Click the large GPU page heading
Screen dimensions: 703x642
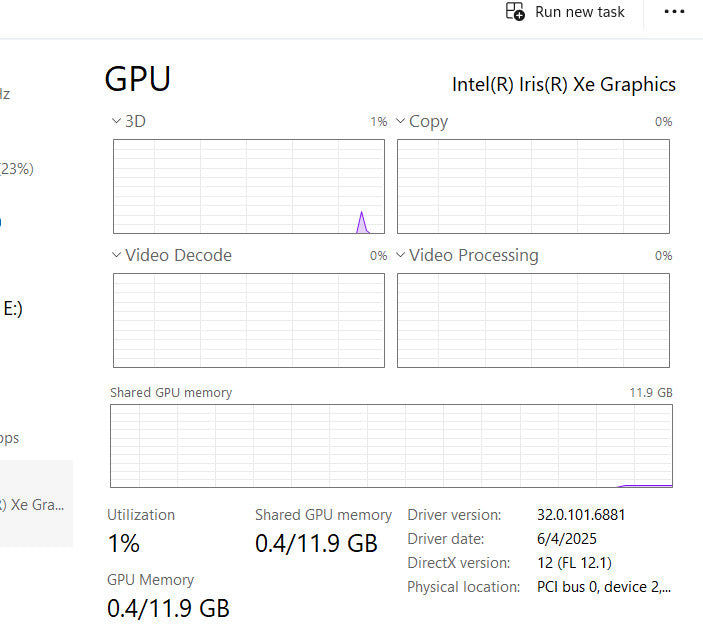point(137,79)
